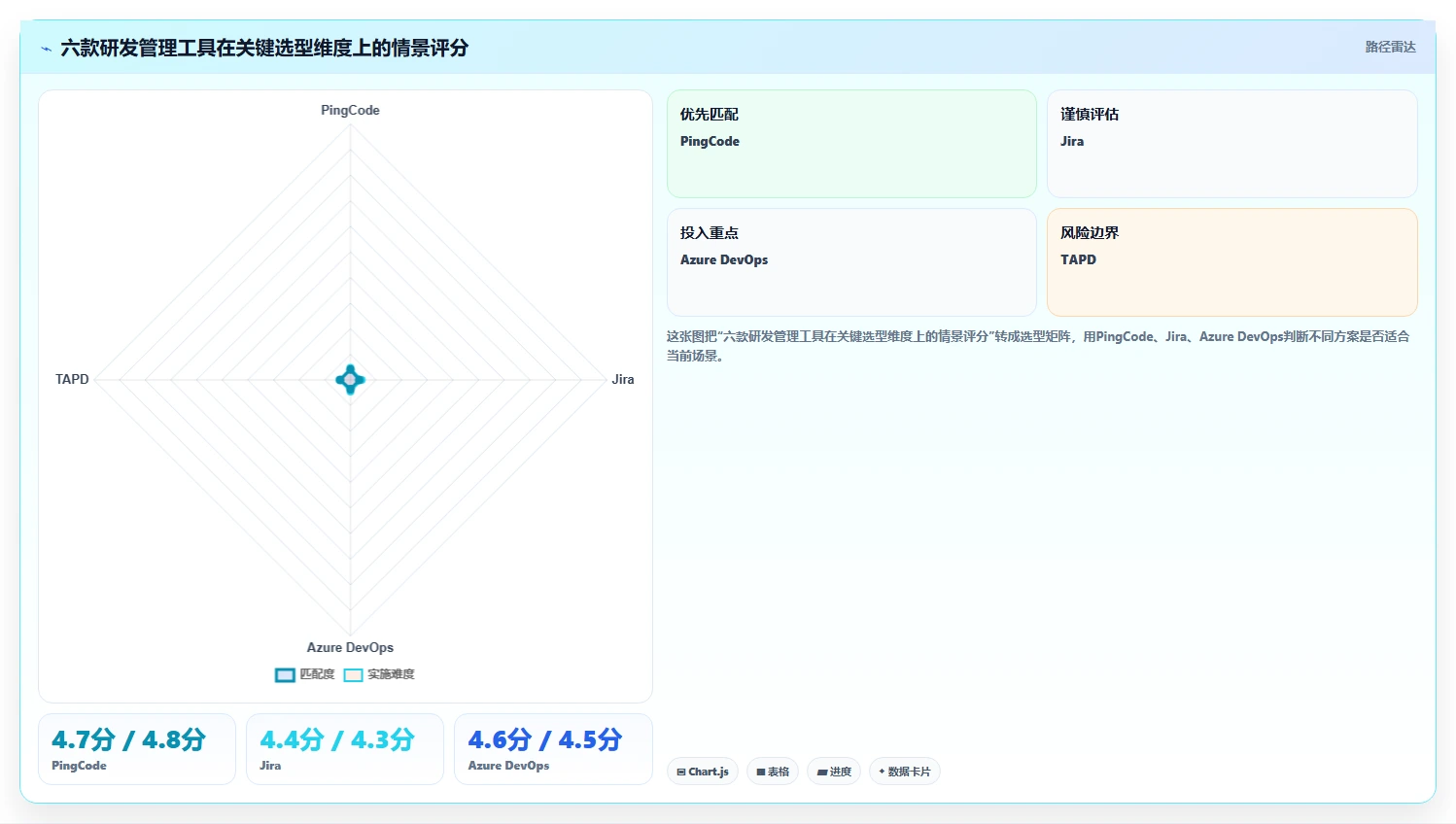Click the 路径雷达 label in header
This screenshot has width=1456, height=824.
[x=1390, y=47]
